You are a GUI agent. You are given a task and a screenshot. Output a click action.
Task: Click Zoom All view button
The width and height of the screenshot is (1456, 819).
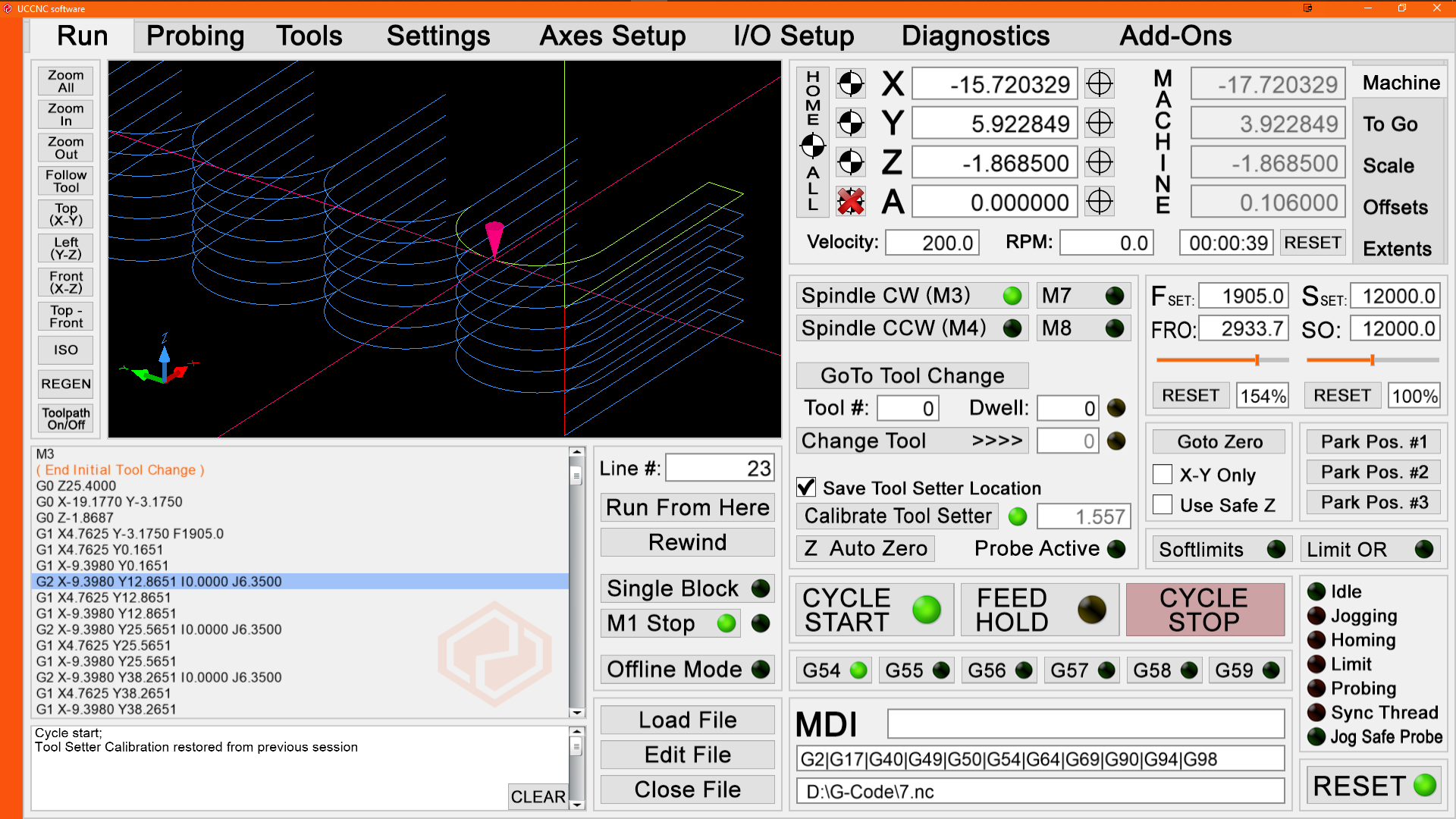[66, 81]
